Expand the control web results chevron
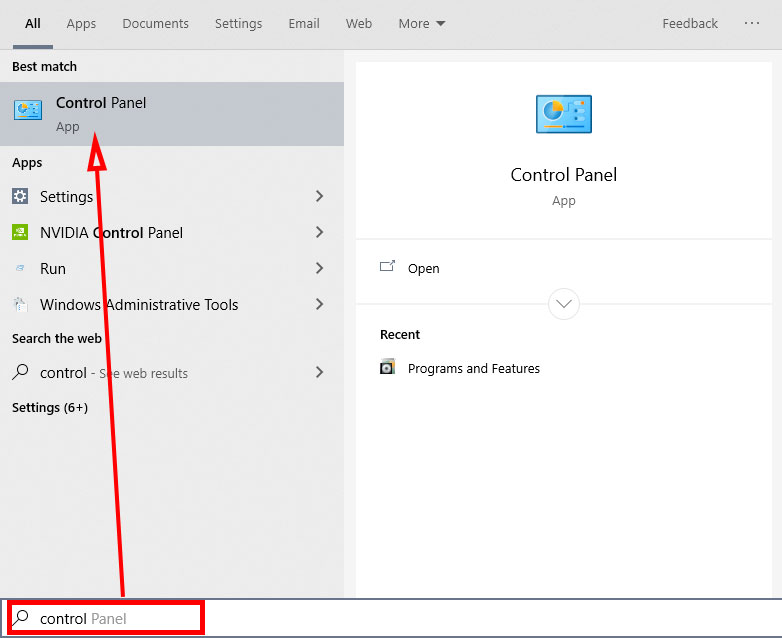782x638 pixels. 320,372
